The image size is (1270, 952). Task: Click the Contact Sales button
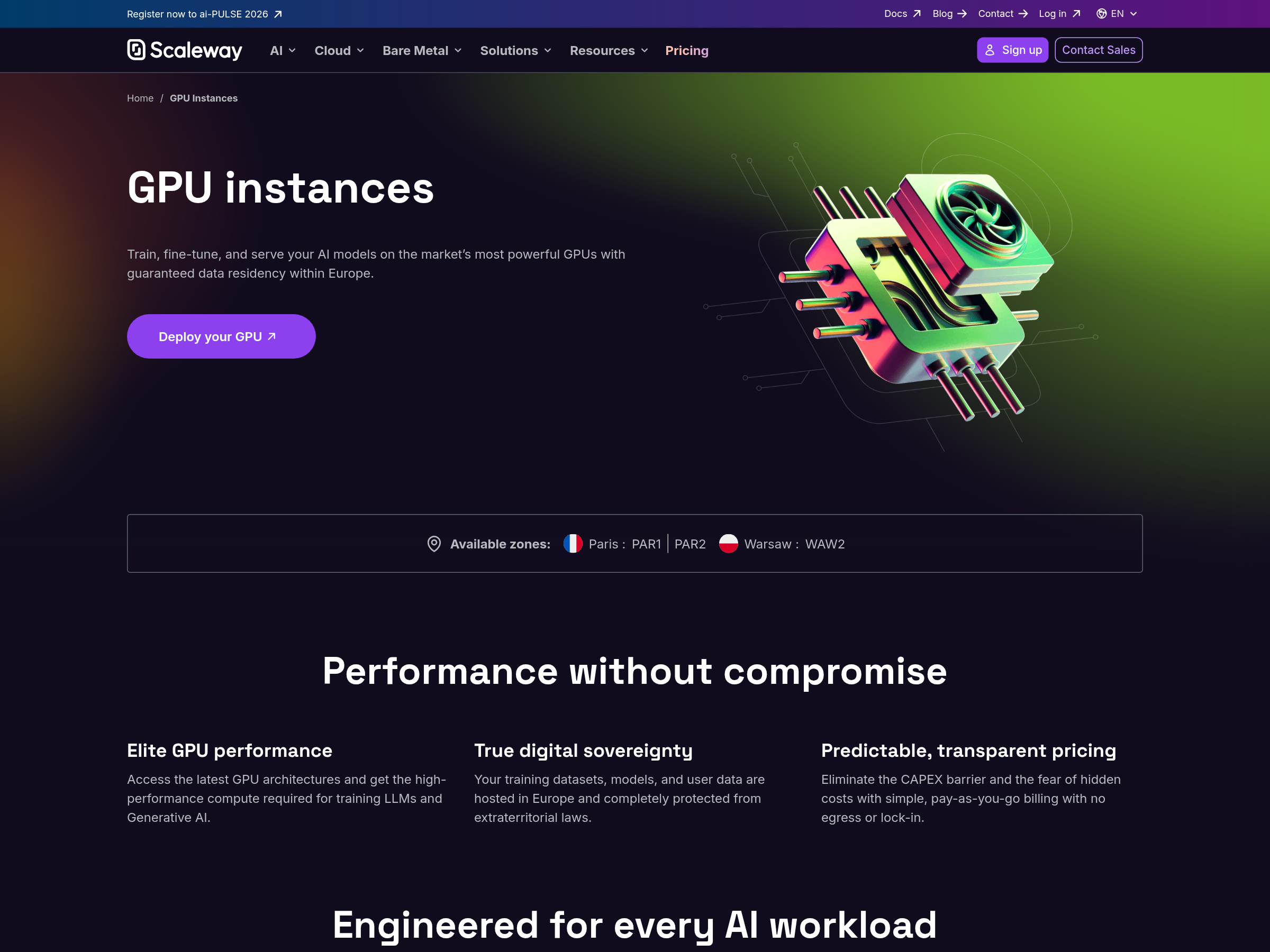1099,50
